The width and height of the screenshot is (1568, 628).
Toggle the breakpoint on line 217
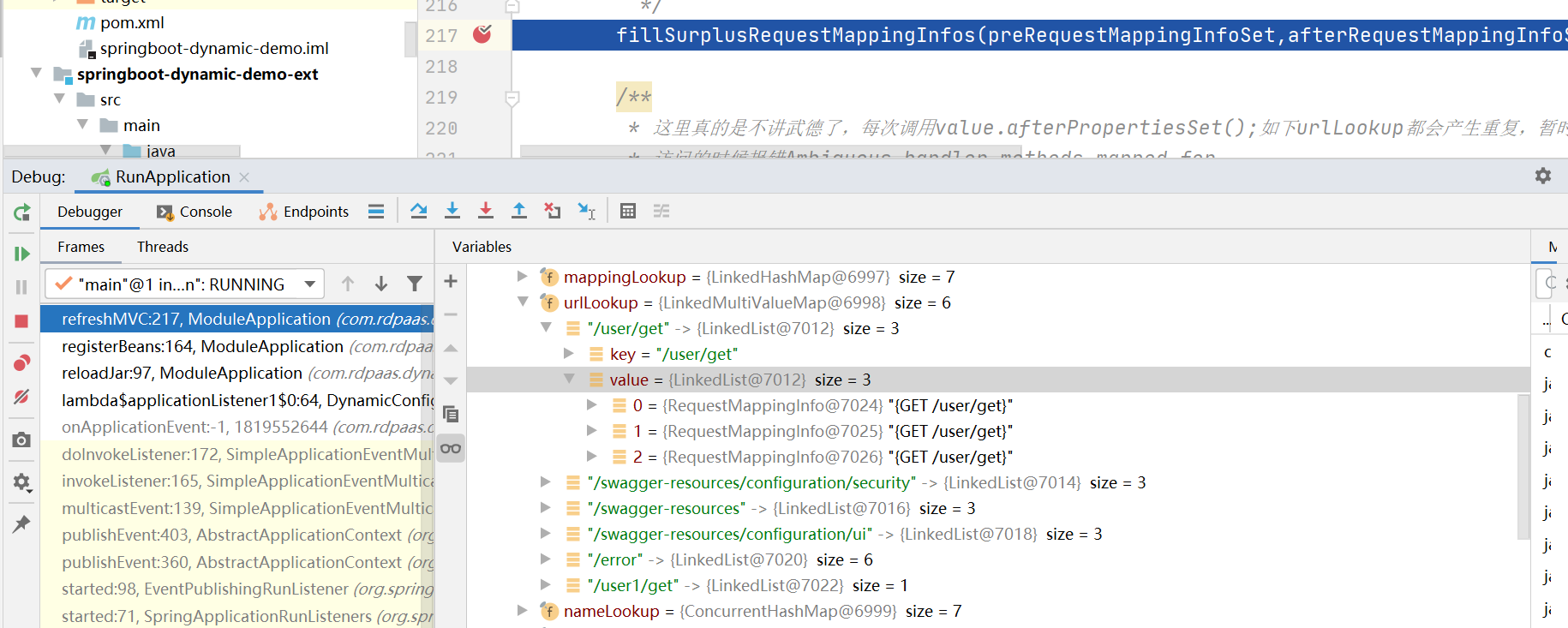[x=482, y=34]
